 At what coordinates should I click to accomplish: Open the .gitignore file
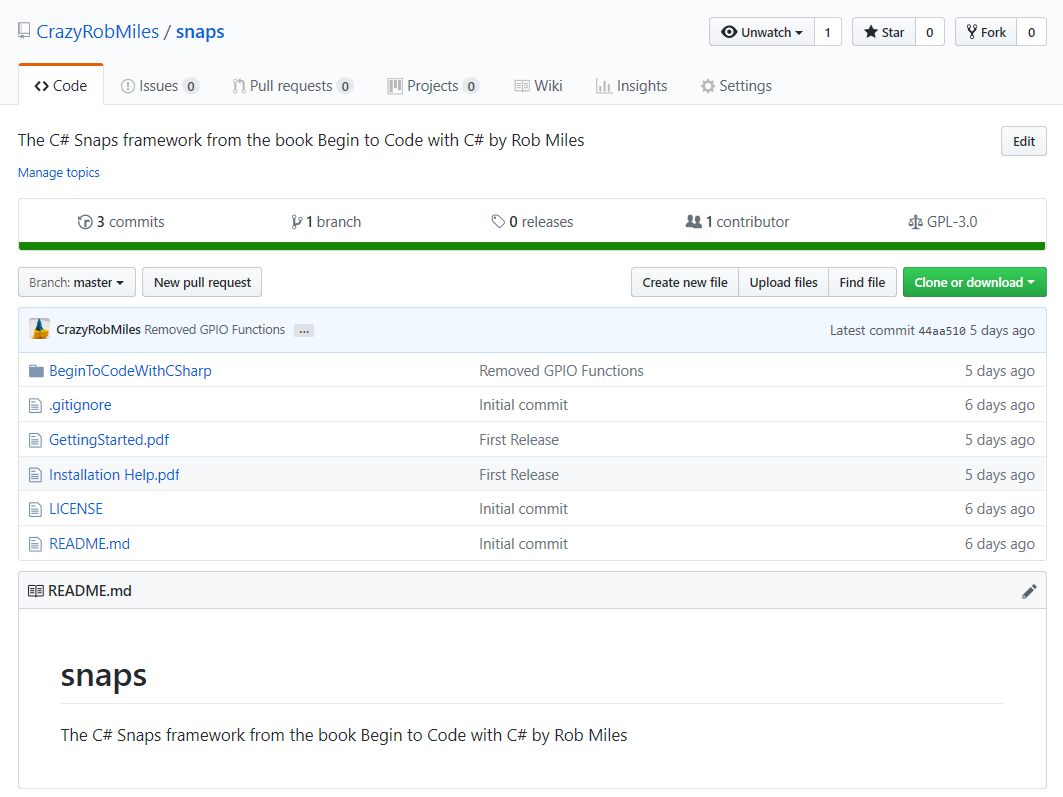pyautogui.click(x=80, y=405)
